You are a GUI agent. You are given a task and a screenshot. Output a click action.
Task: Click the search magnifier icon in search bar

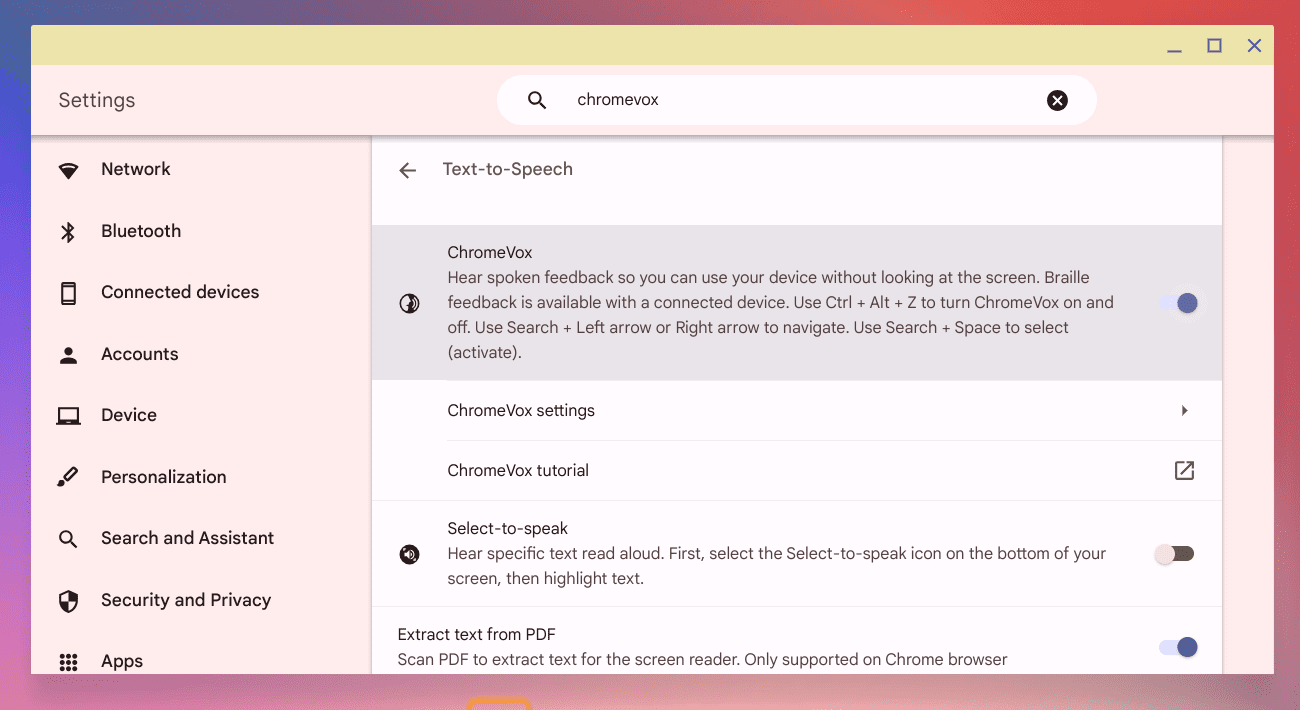537,100
